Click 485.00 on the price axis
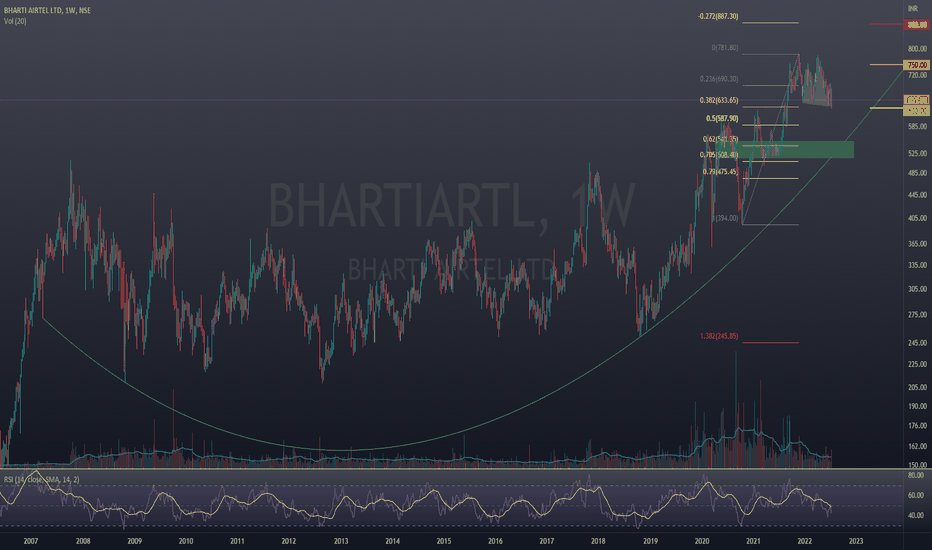Image resolution: width=932 pixels, height=550 pixels. coord(917,173)
